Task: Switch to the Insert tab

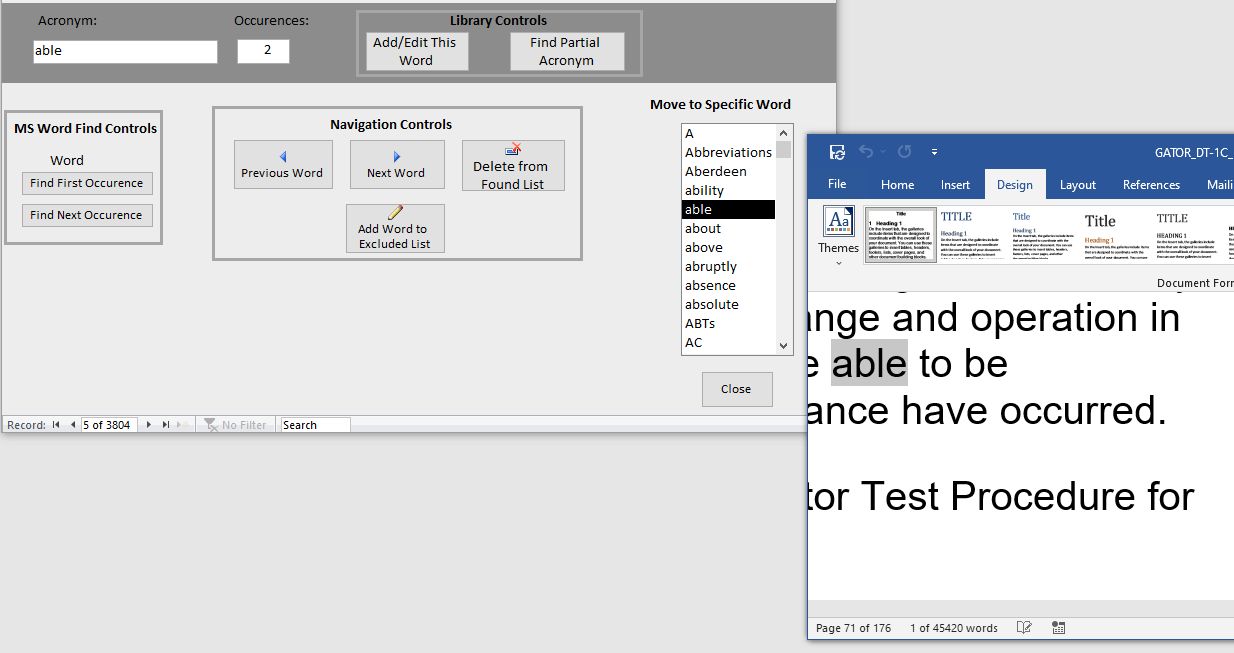Action: [x=955, y=184]
